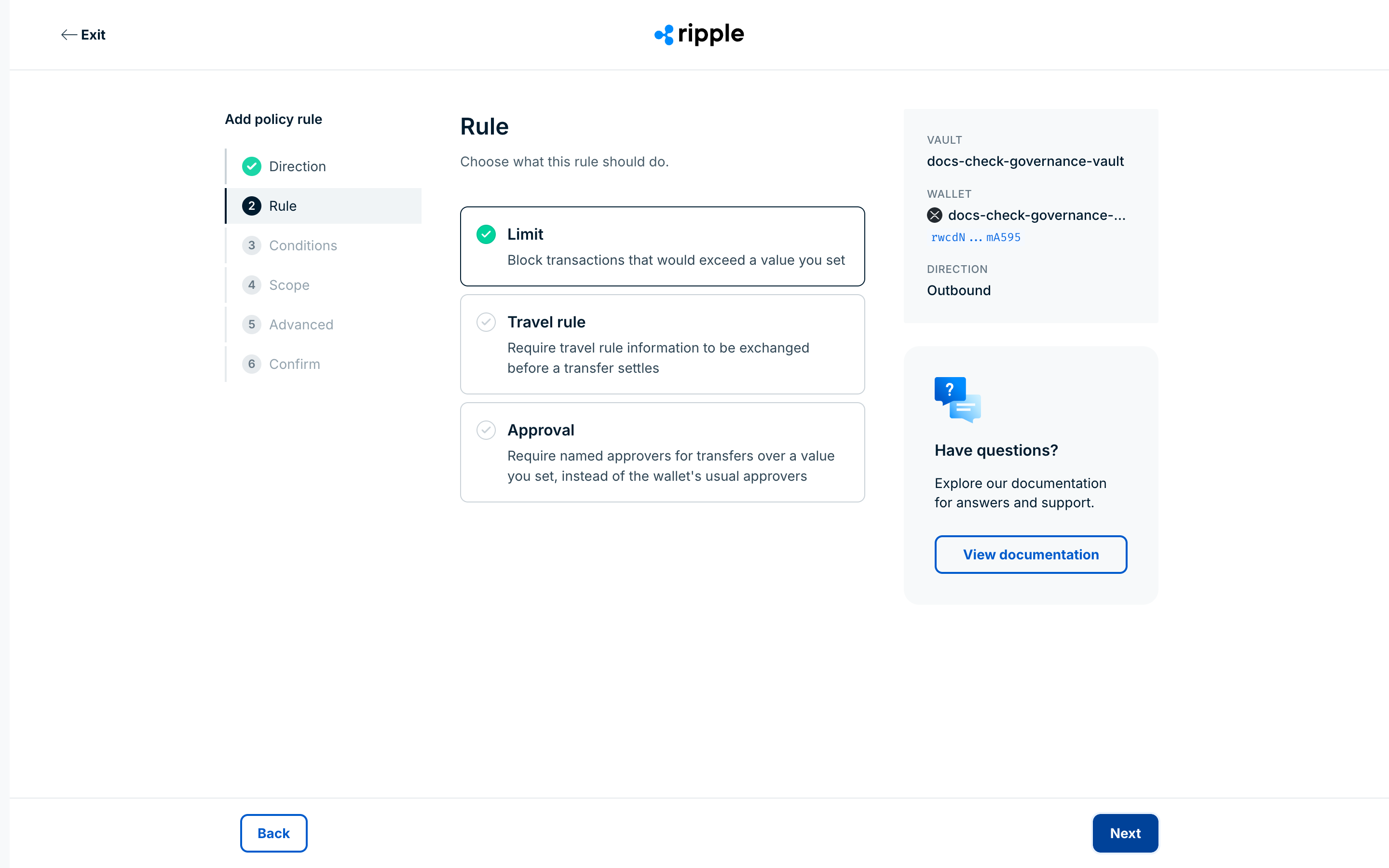Click the XRP wallet icon
1389x868 pixels.
(x=934, y=215)
